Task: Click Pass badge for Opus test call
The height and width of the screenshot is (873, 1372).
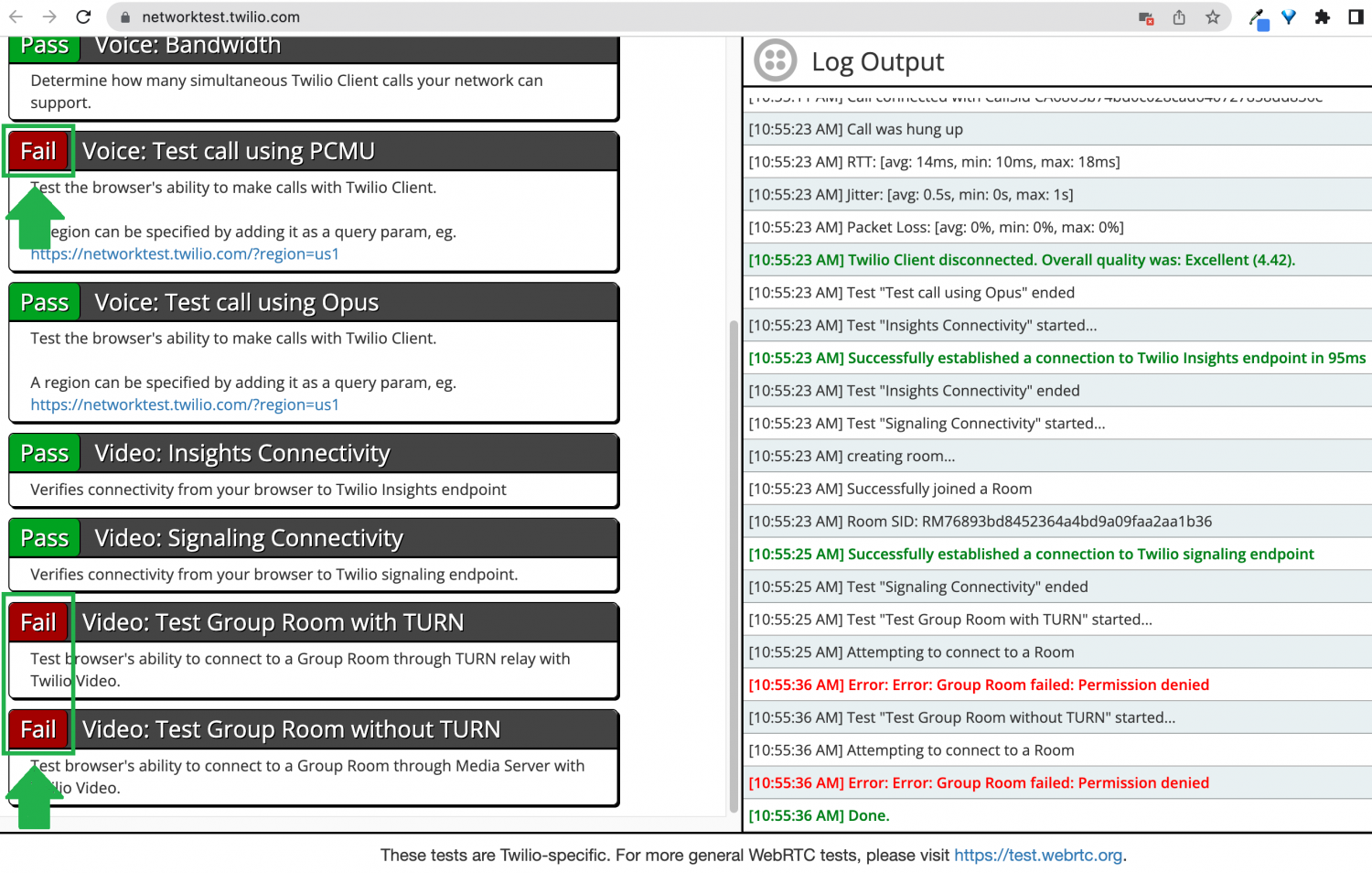Action: [x=45, y=302]
